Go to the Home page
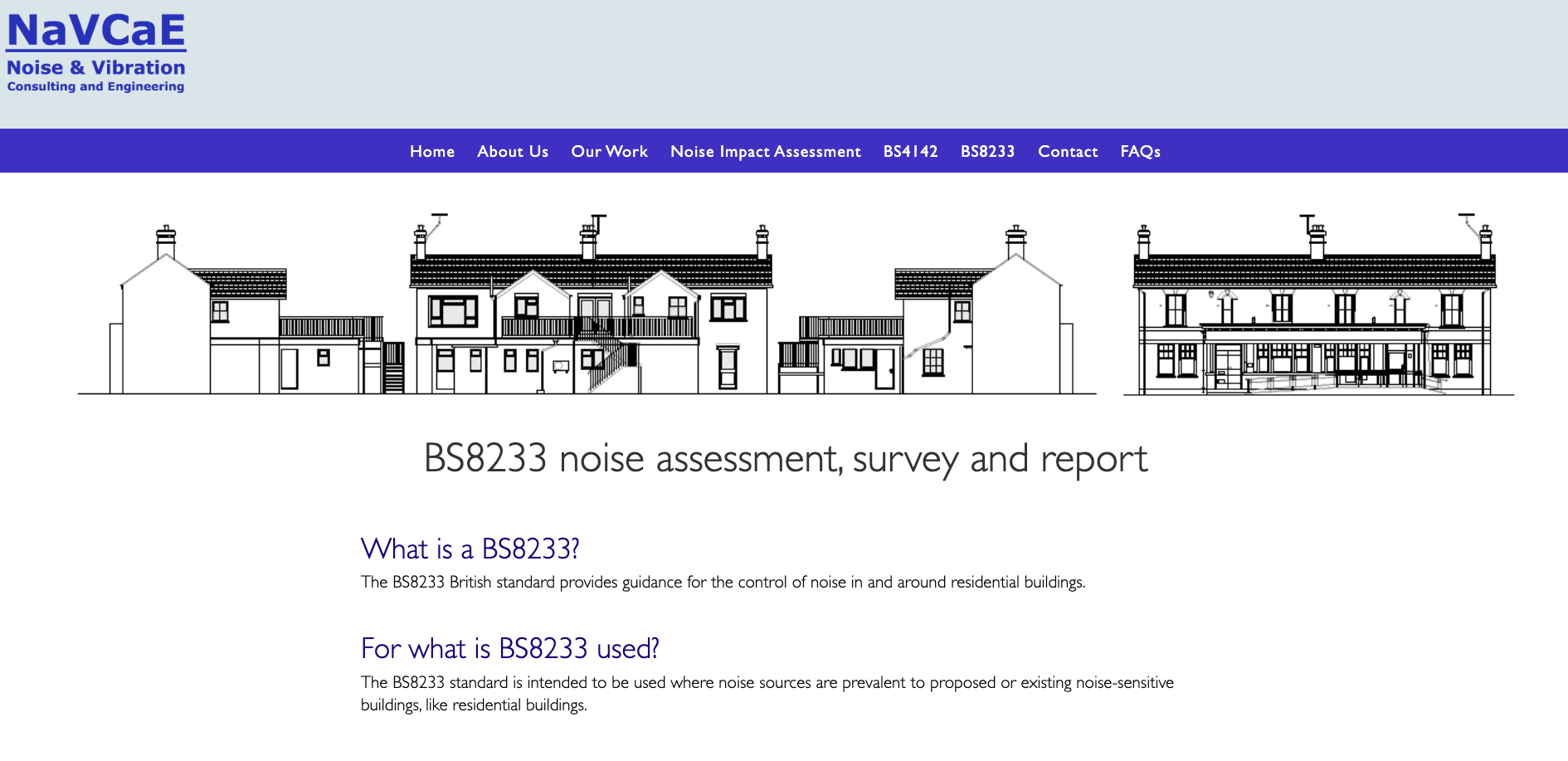The image size is (1568, 761). [x=432, y=151]
